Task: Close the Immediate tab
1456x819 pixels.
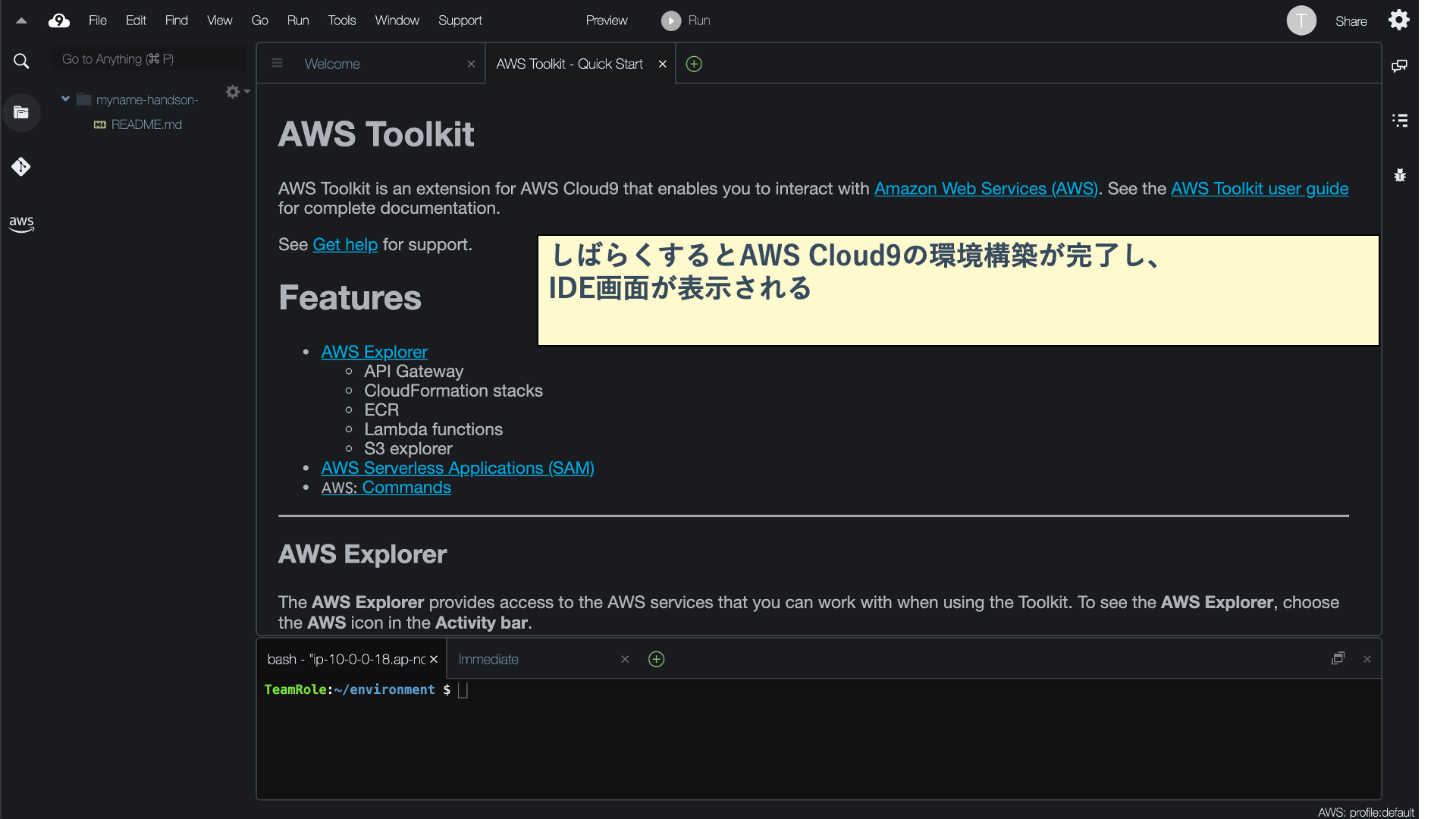Action: click(625, 659)
